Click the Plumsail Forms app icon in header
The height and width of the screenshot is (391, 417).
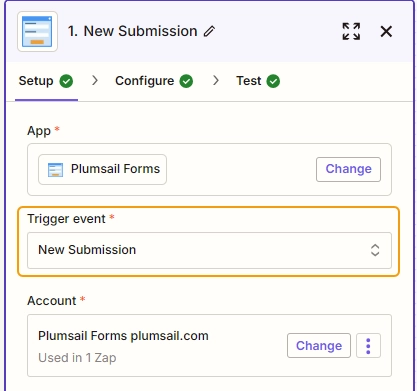(37, 32)
